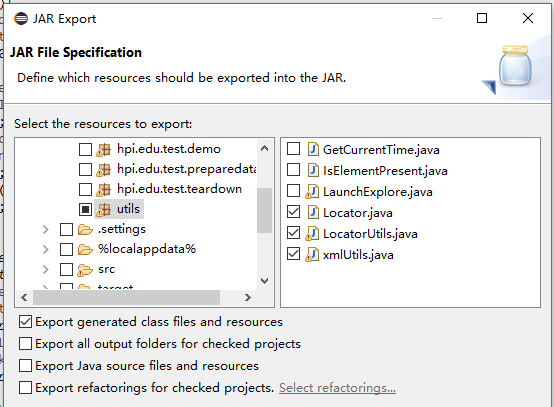
Task: Expand the src folder node
Action: pyautogui.click(x=46, y=270)
